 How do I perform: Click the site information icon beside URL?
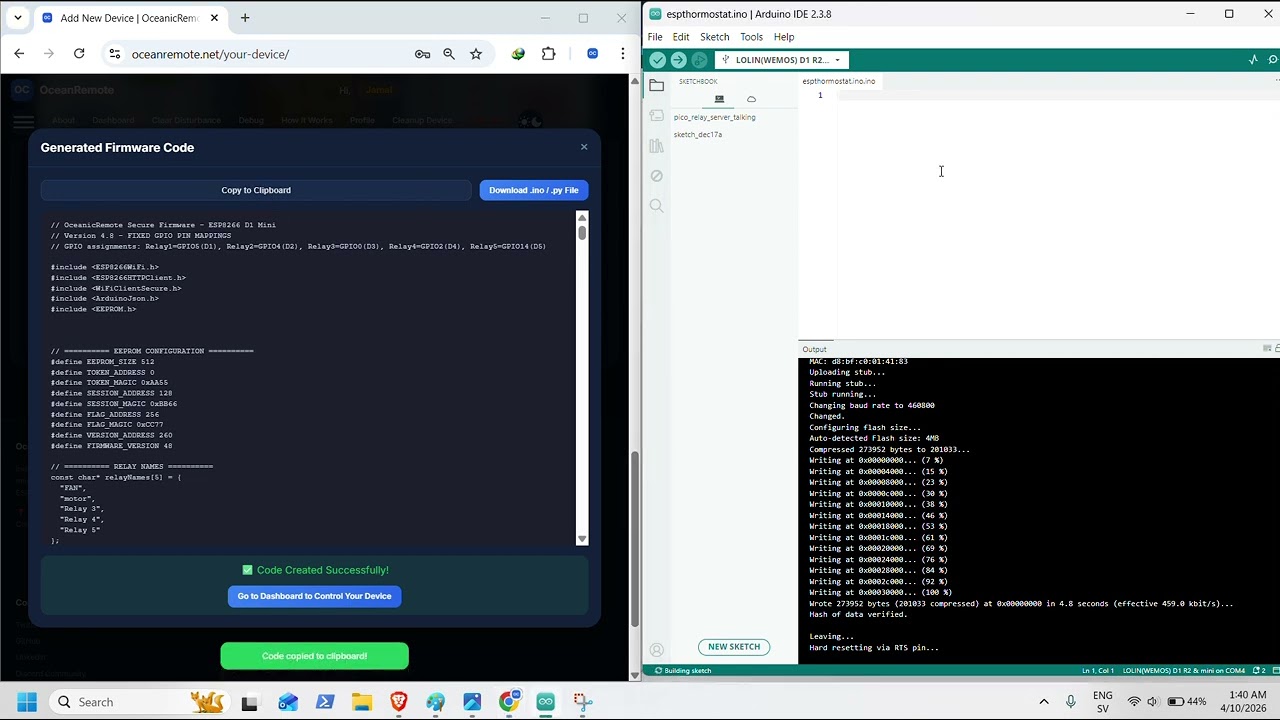click(114, 54)
